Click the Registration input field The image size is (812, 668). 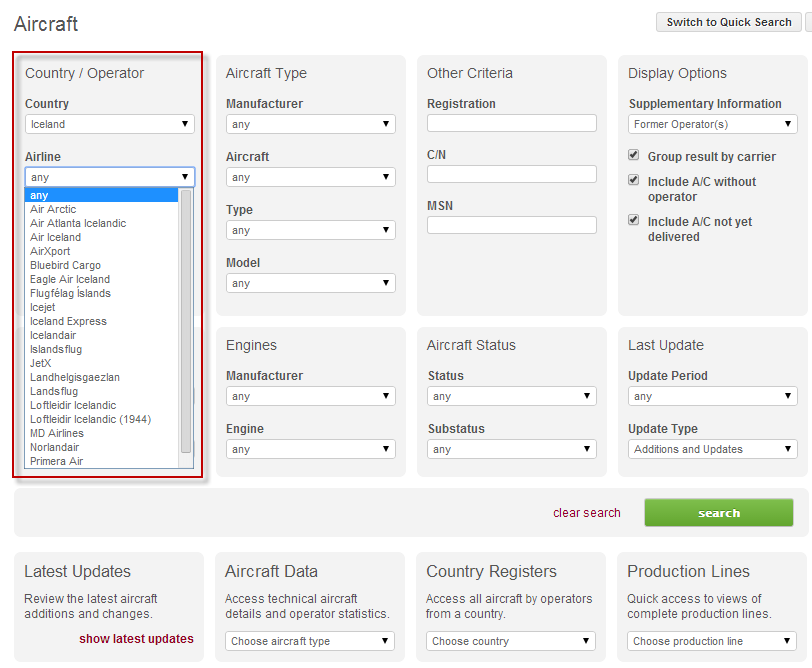pyautogui.click(x=512, y=123)
